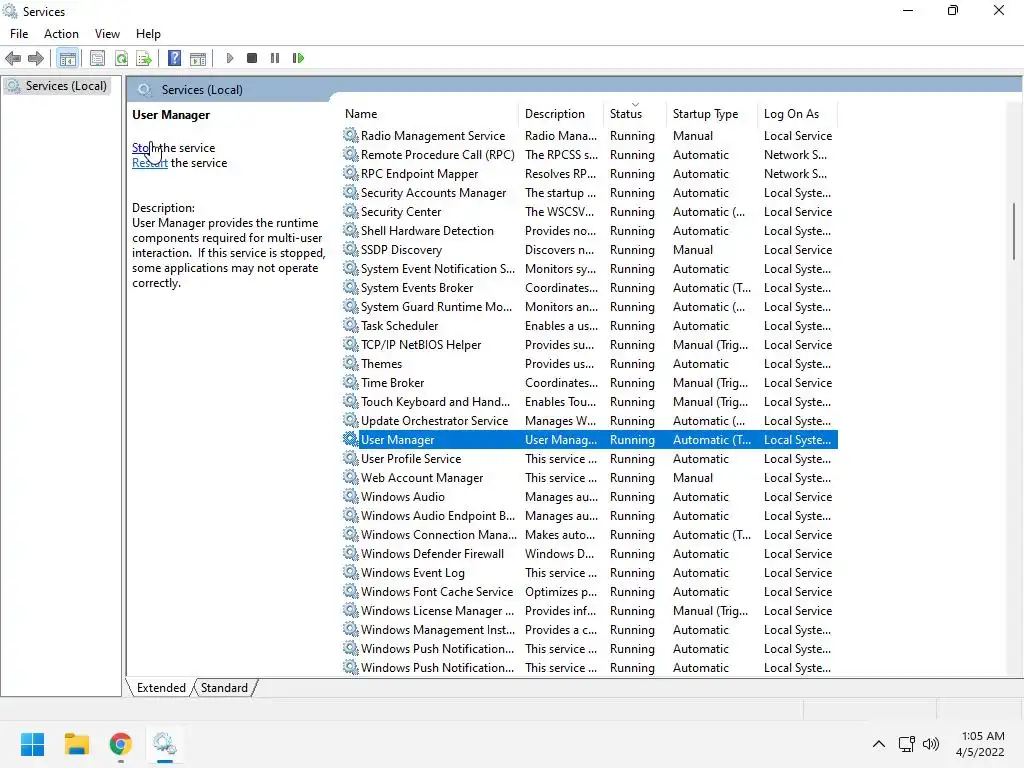
Task: Show hidden icons in system tray
Action: [x=879, y=744]
